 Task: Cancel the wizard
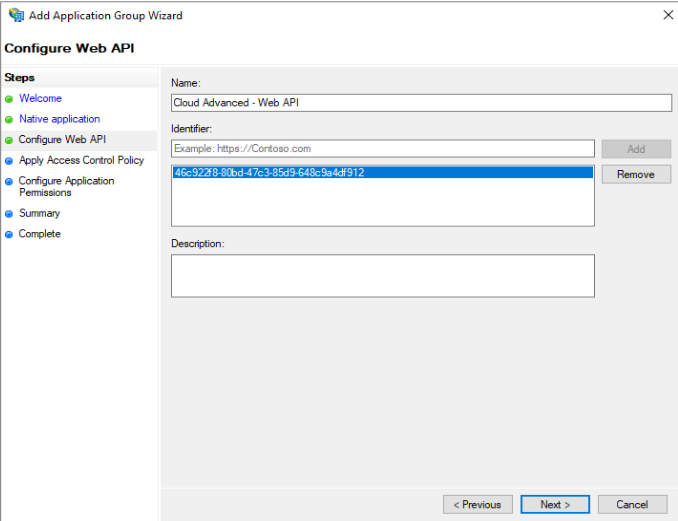click(632, 504)
